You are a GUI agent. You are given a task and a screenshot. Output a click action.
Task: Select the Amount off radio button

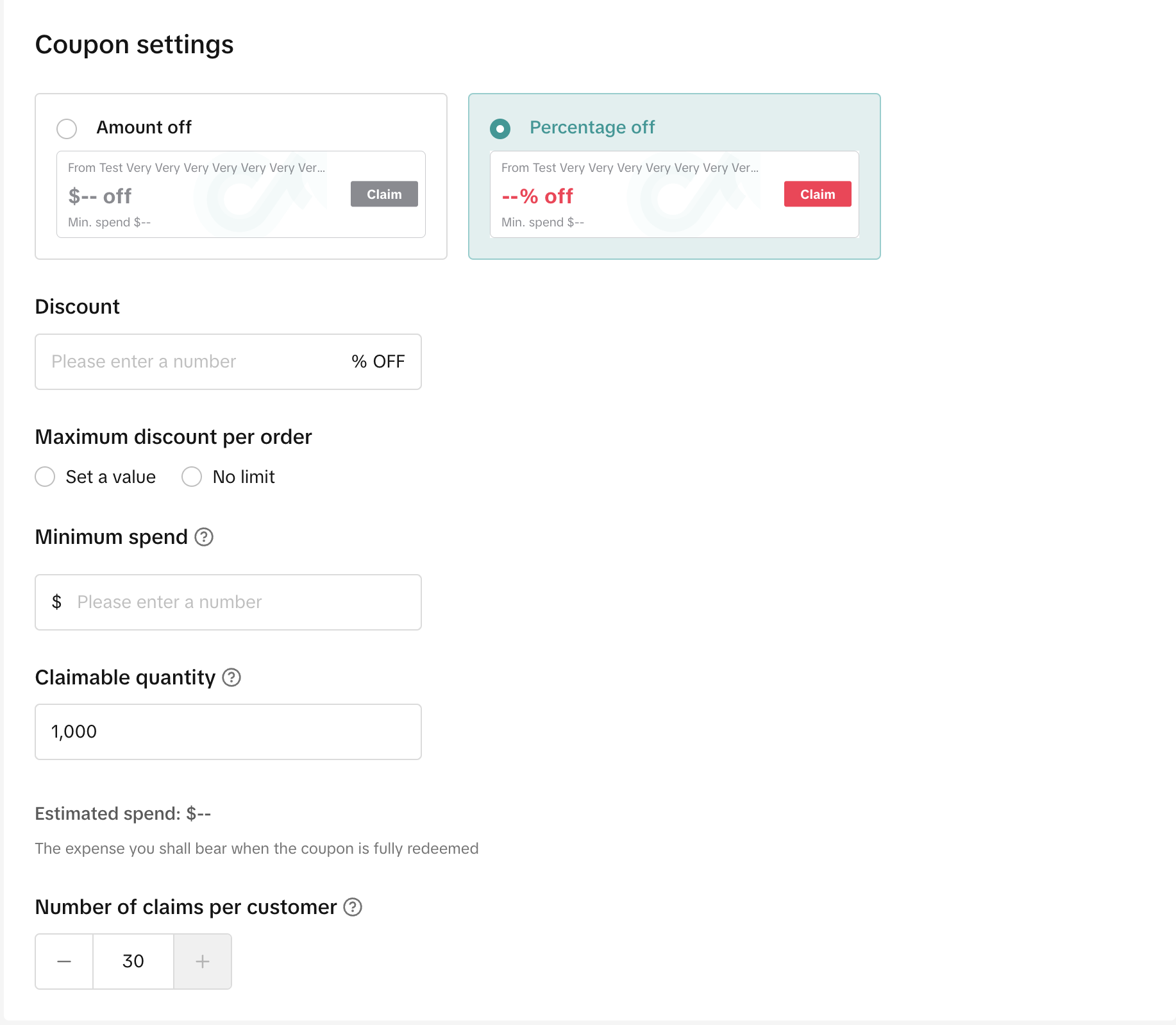point(67,128)
